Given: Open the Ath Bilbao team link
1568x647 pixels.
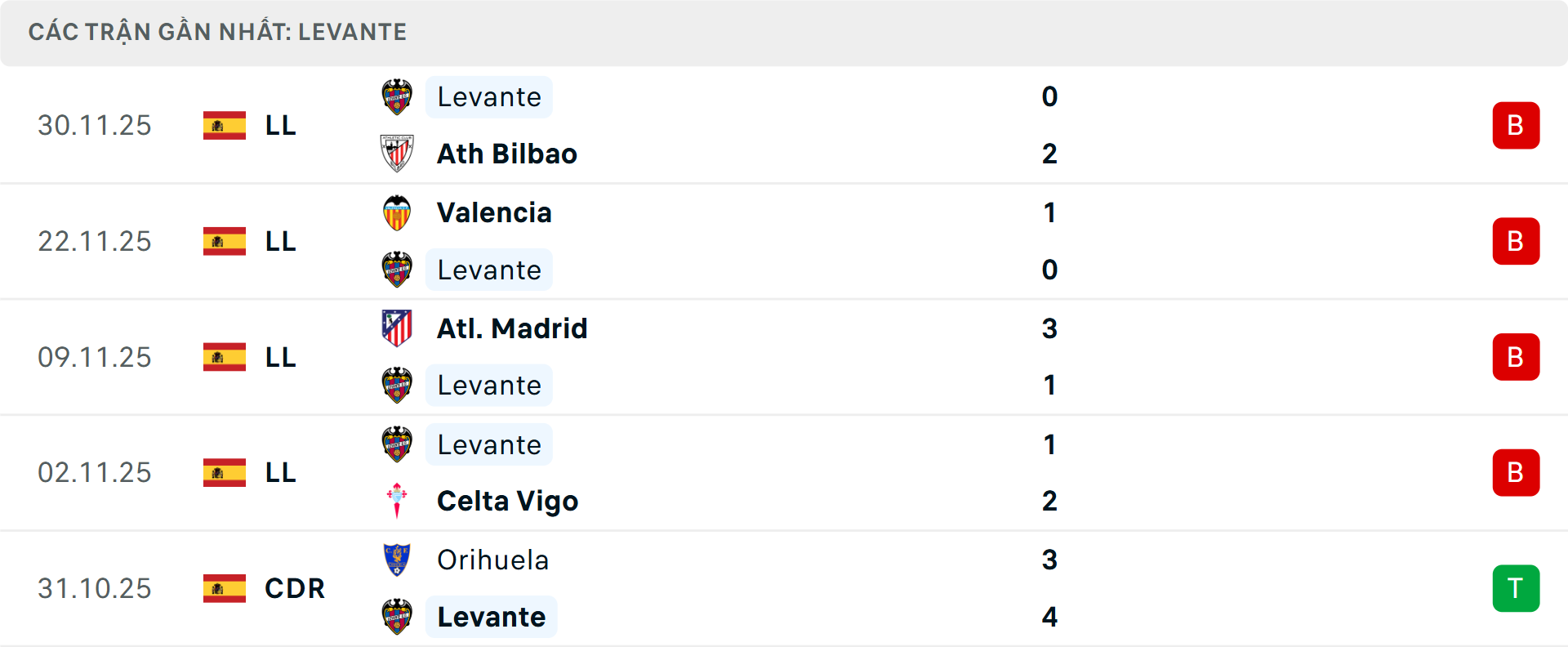Looking at the screenshot, I should coord(507,154).
